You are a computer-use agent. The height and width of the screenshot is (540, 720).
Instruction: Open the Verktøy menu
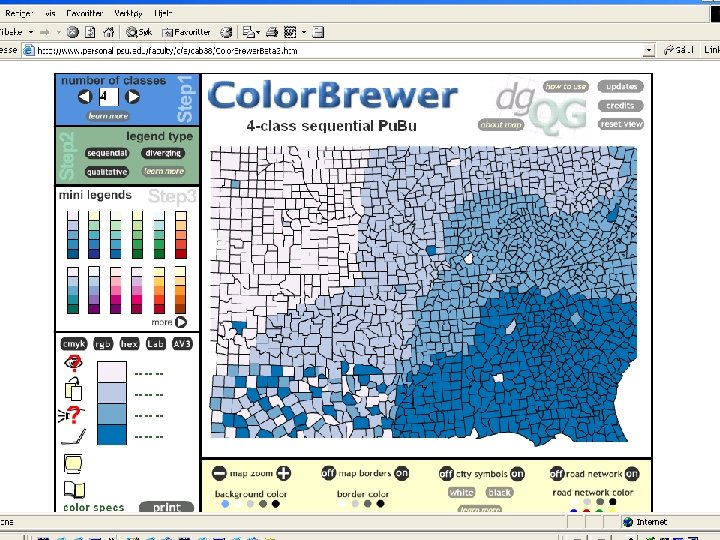click(x=128, y=13)
